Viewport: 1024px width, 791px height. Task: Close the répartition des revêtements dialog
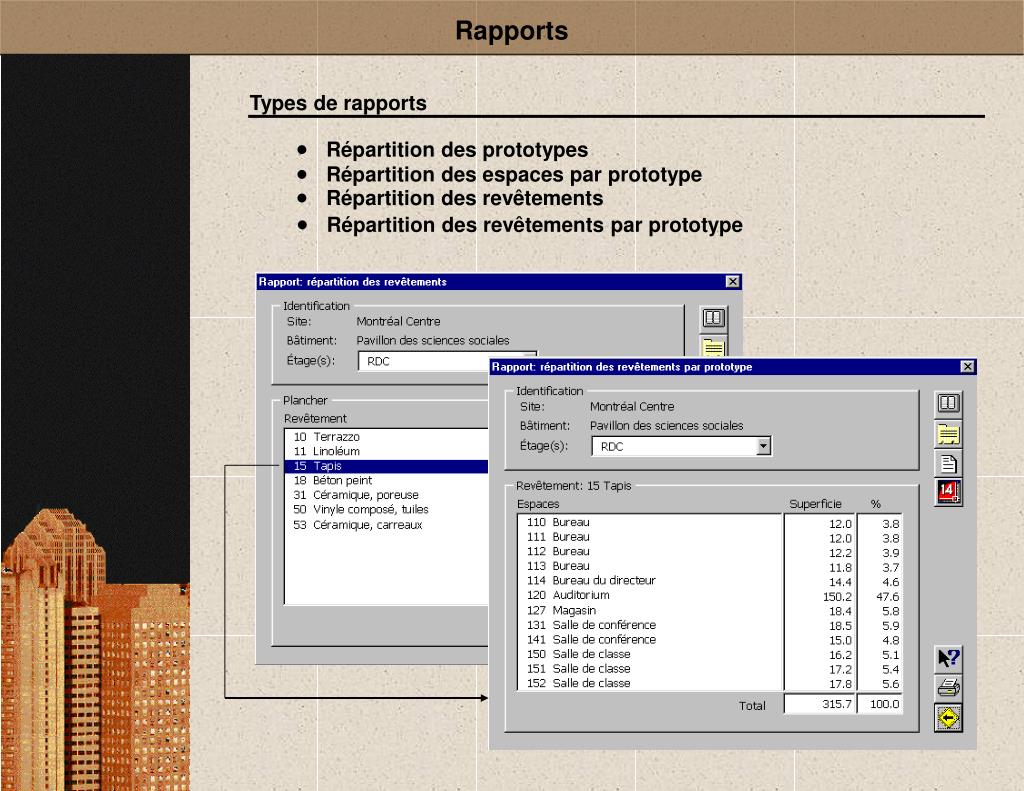point(733,282)
